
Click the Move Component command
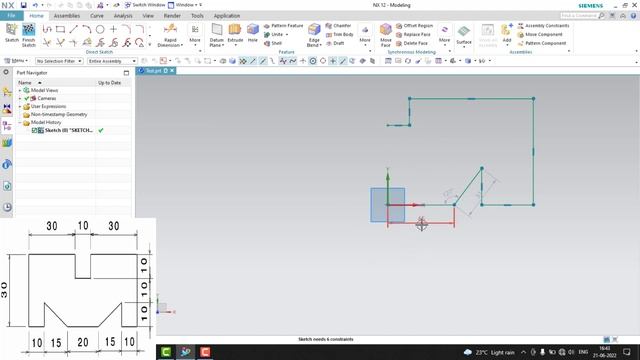(540, 35)
